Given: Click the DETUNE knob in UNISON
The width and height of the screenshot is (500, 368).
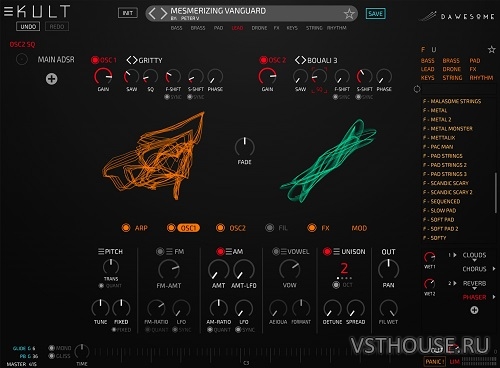Looking at the screenshot, I should pos(332,308).
